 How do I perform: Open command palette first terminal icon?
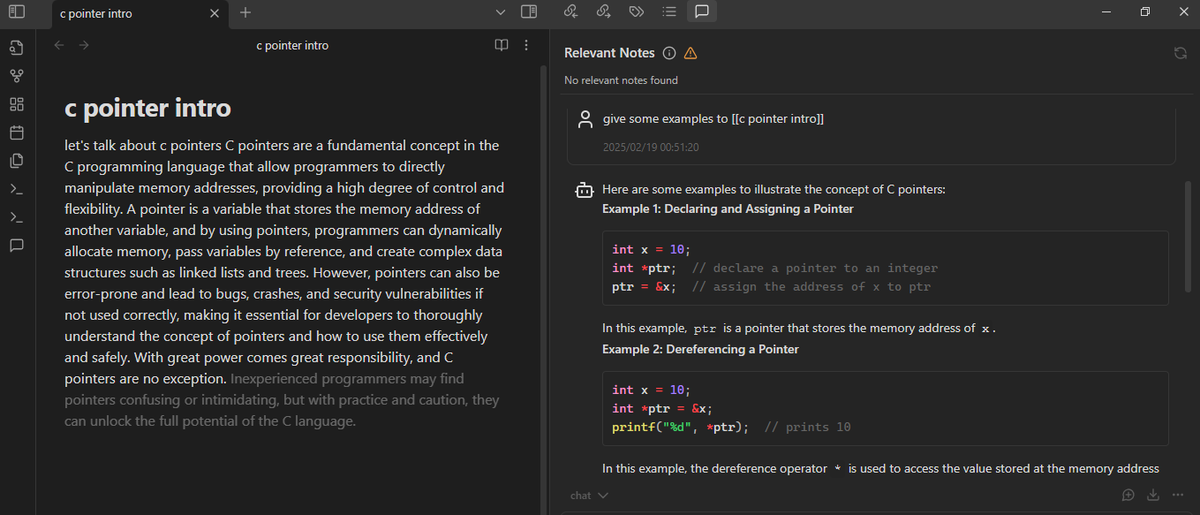pos(16,188)
